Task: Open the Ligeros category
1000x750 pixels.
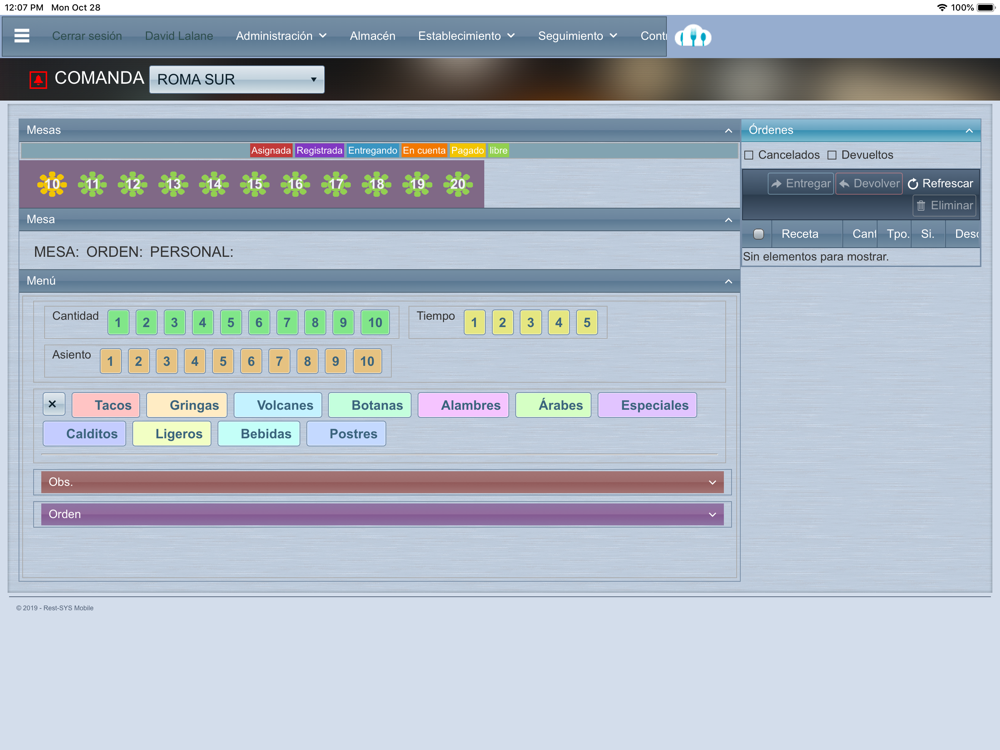Action: coord(172,434)
